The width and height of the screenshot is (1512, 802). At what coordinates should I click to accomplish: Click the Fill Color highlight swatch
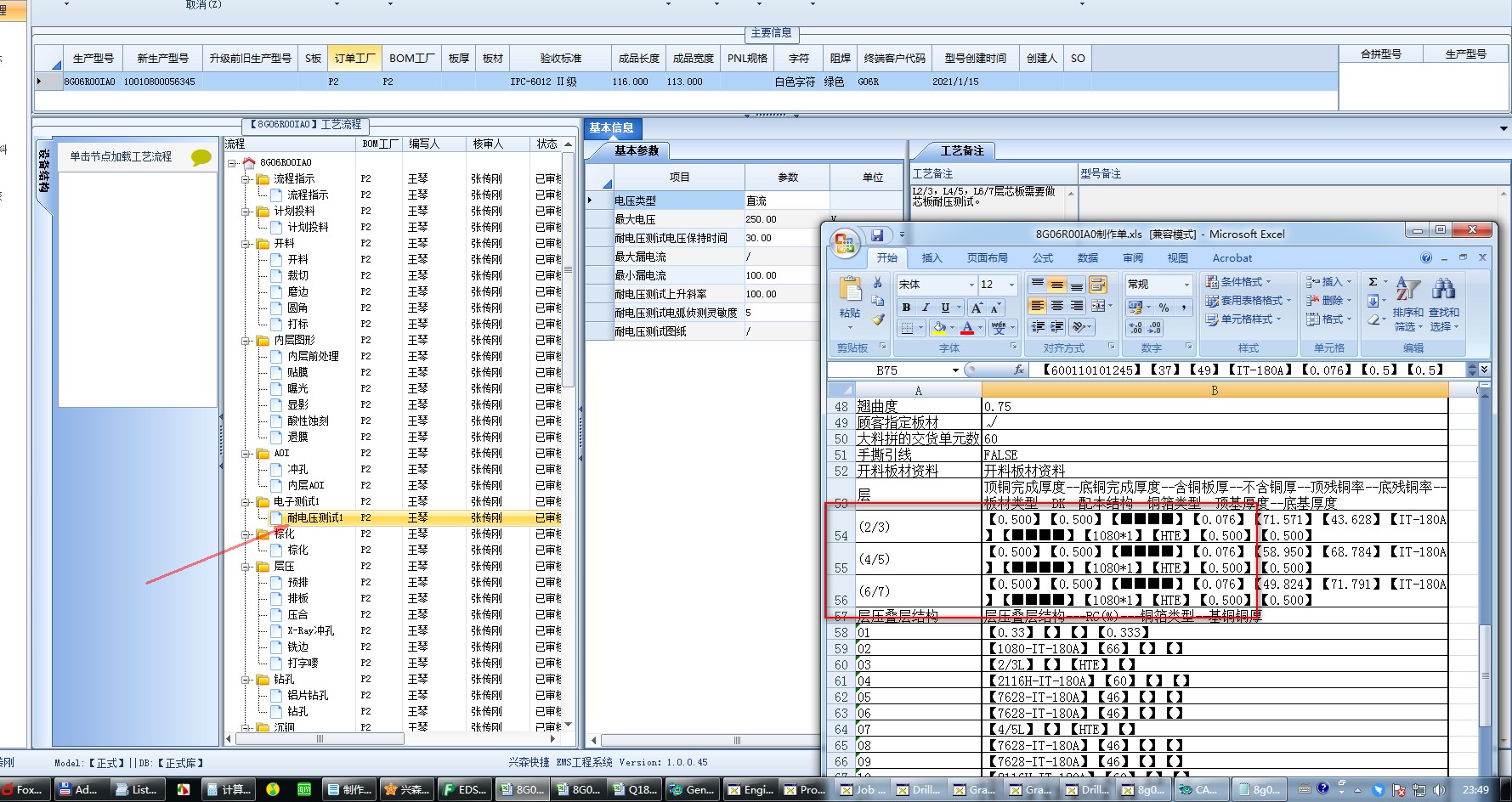click(939, 328)
